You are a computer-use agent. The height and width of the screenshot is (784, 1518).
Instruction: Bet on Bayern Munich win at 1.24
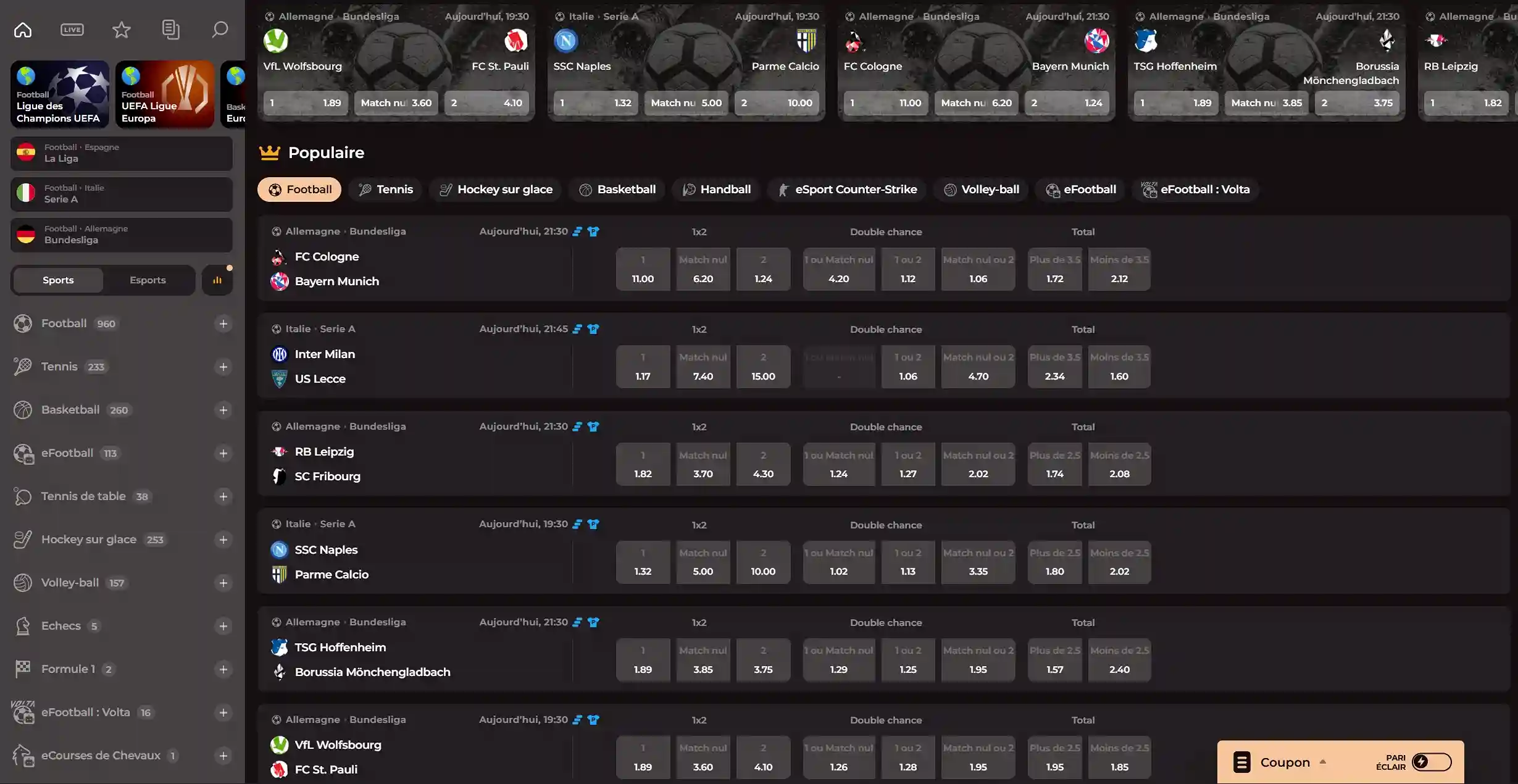coord(763,270)
